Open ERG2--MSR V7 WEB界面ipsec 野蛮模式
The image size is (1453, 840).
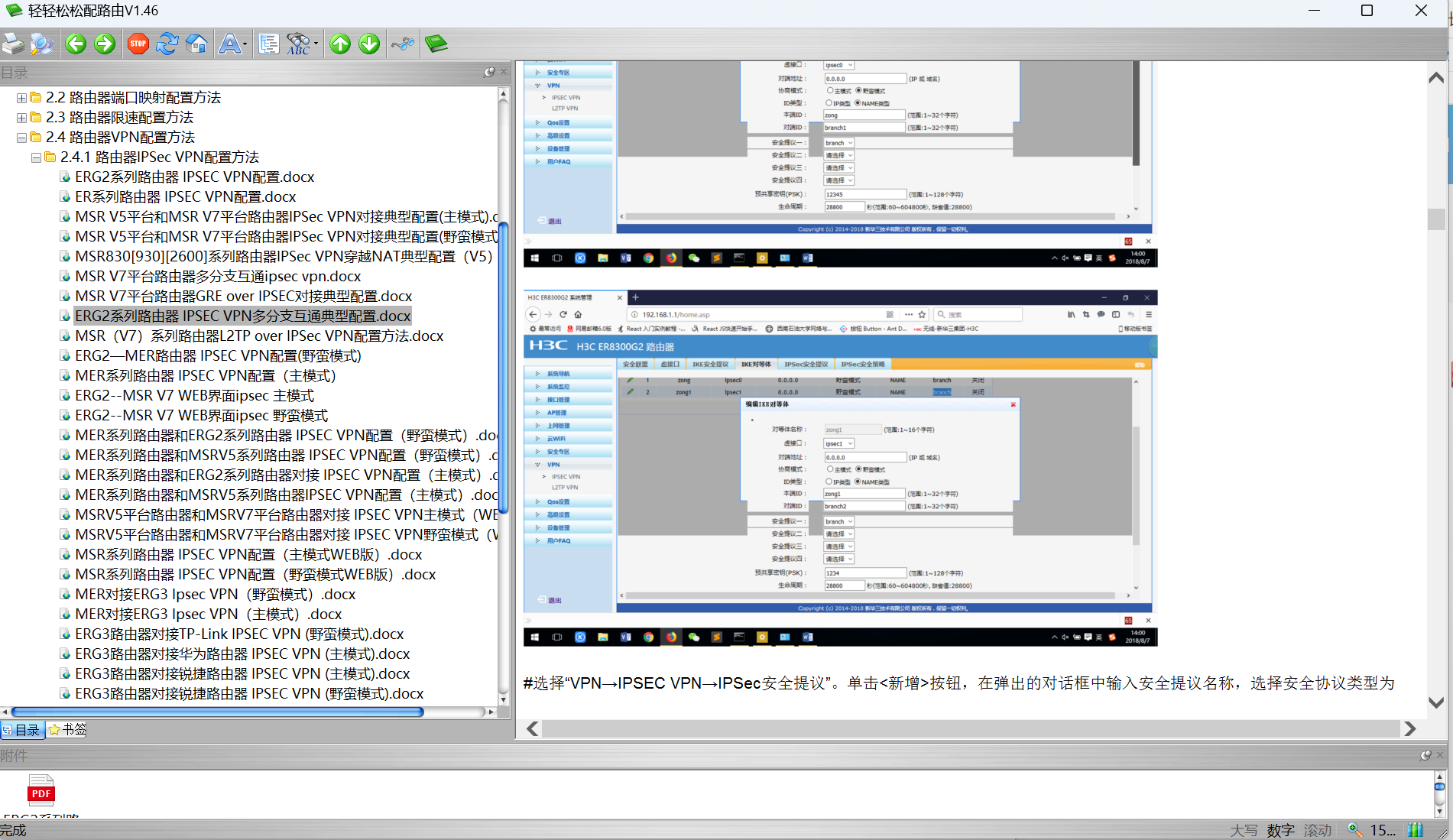tap(201, 416)
